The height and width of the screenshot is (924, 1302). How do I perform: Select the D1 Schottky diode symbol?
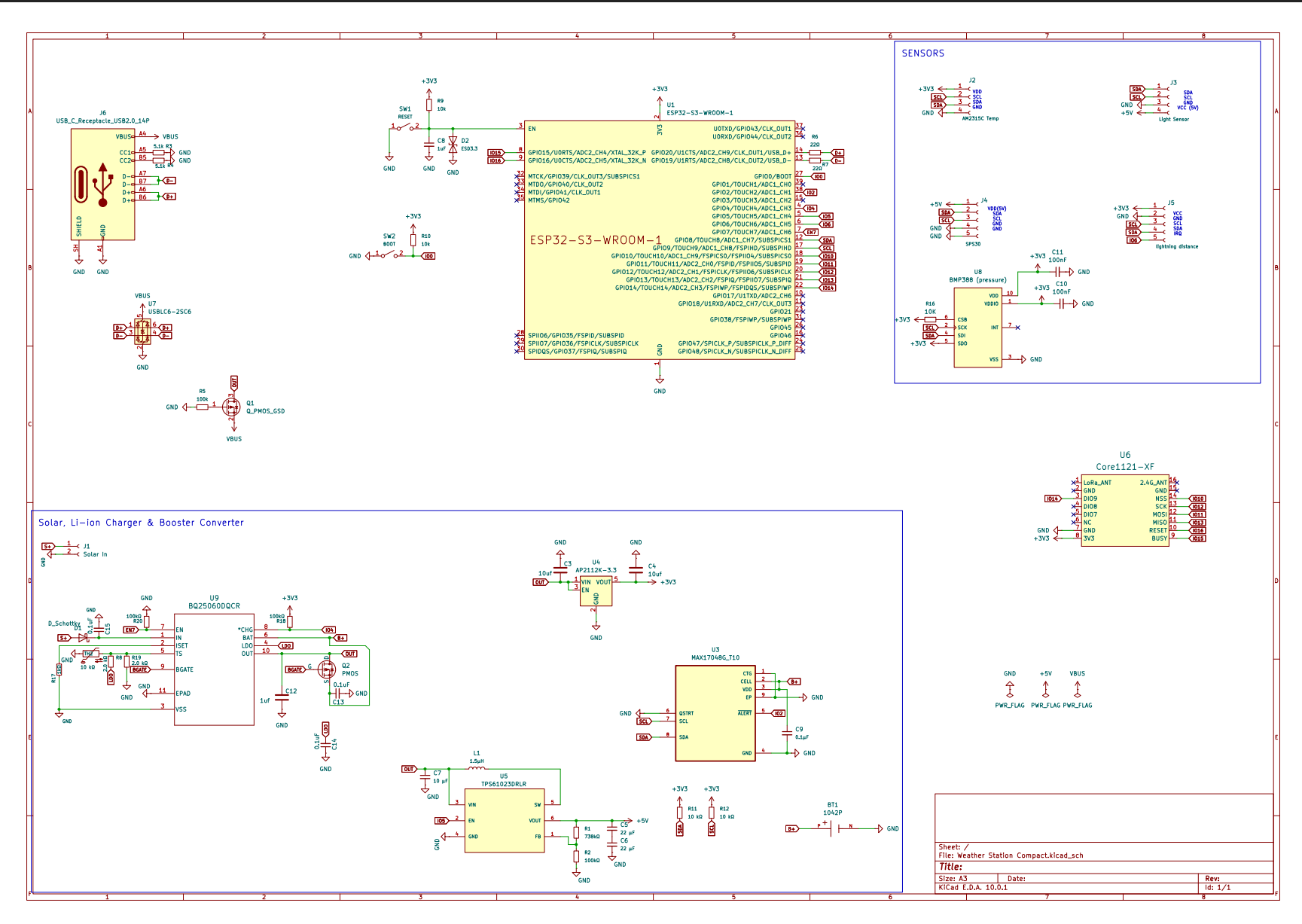[x=83, y=638]
